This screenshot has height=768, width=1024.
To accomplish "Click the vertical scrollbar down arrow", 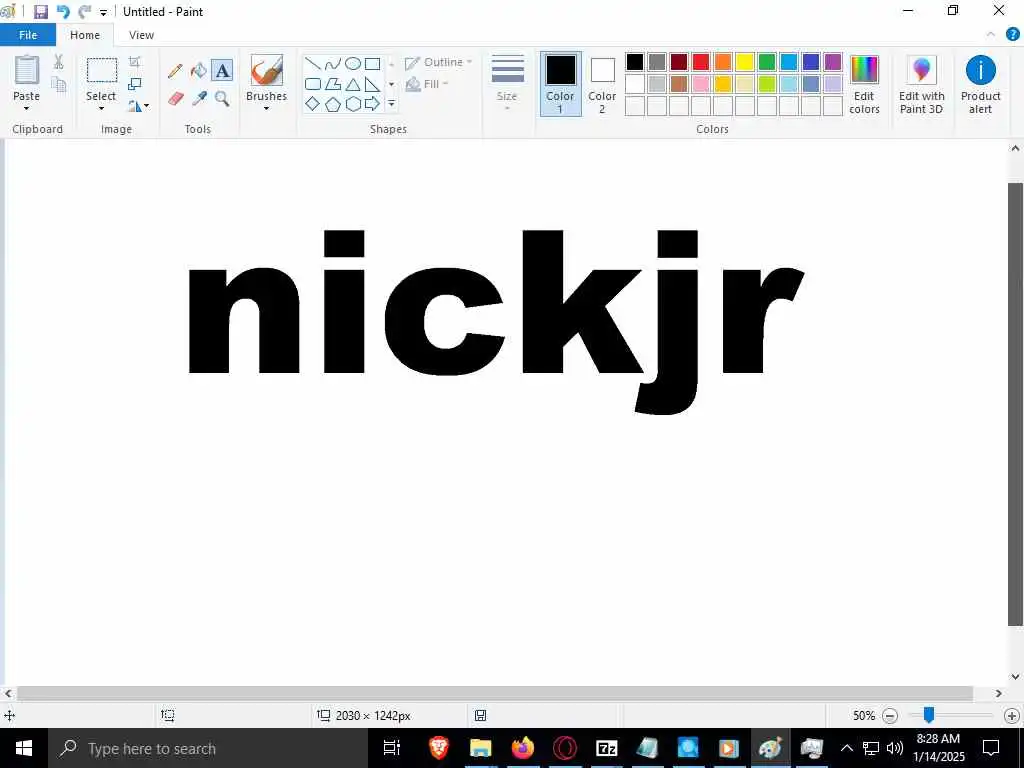I will [x=1016, y=677].
